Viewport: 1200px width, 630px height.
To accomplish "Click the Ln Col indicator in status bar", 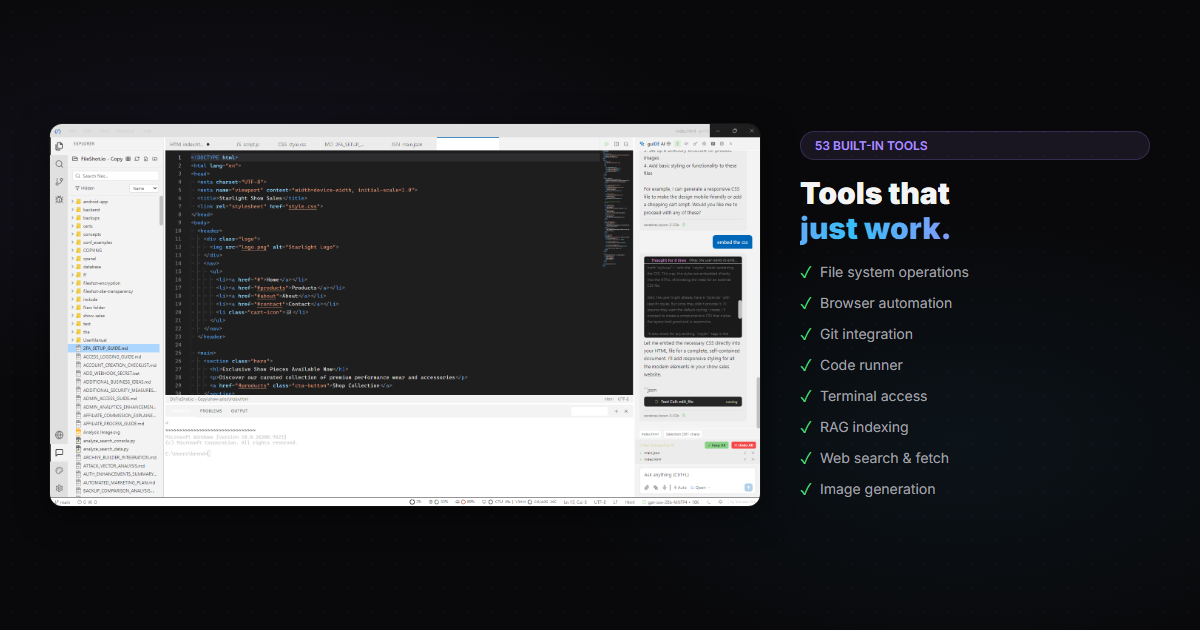I will (x=575, y=502).
